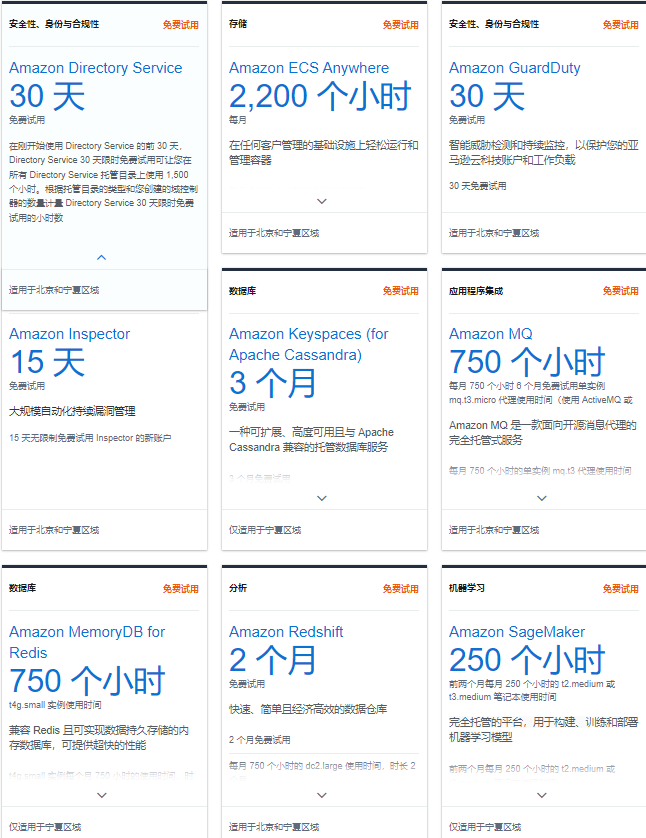The image size is (646, 838).
Task: Click 适用于北京和宁夏区域 on Inspector card
Action: click(54, 530)
